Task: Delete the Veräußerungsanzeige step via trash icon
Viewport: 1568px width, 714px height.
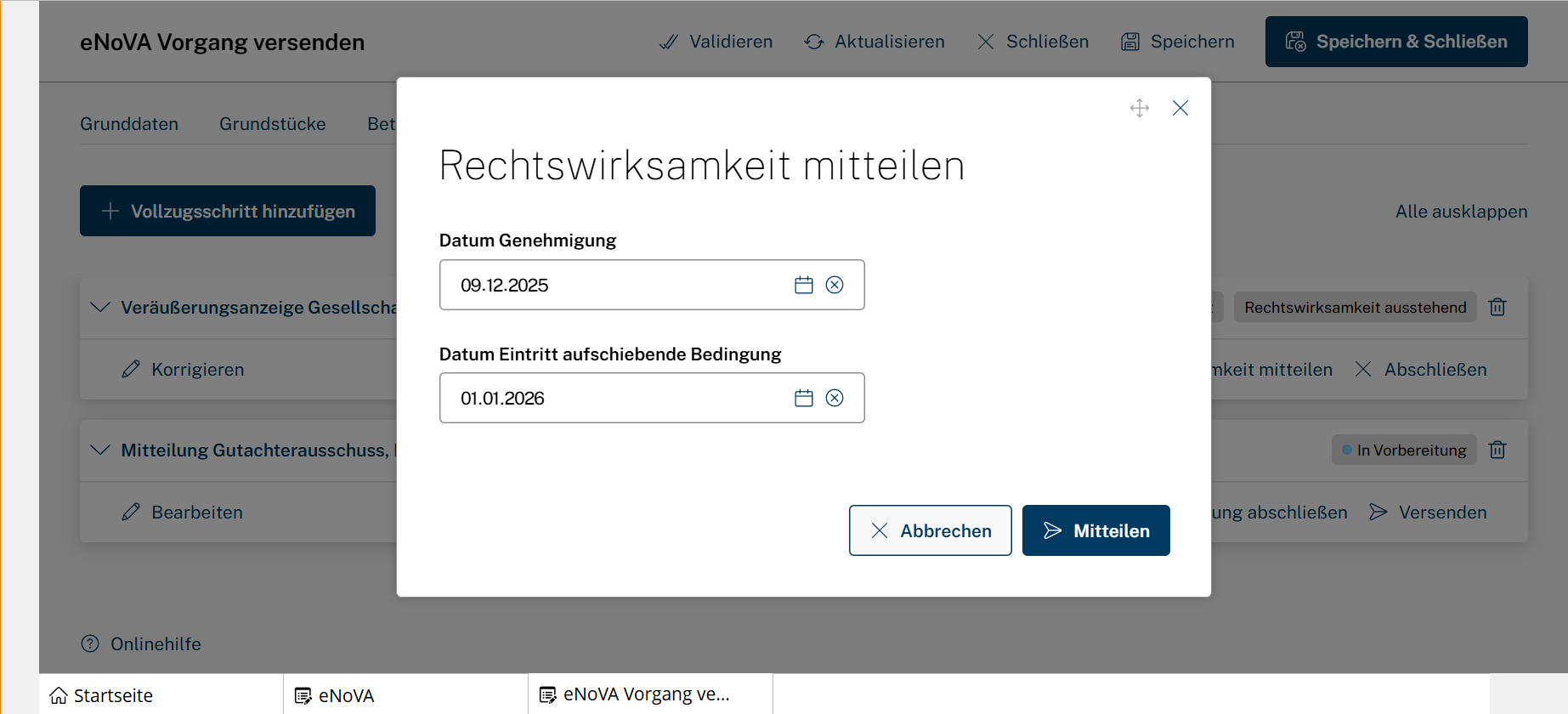Action: (1497, 307)
